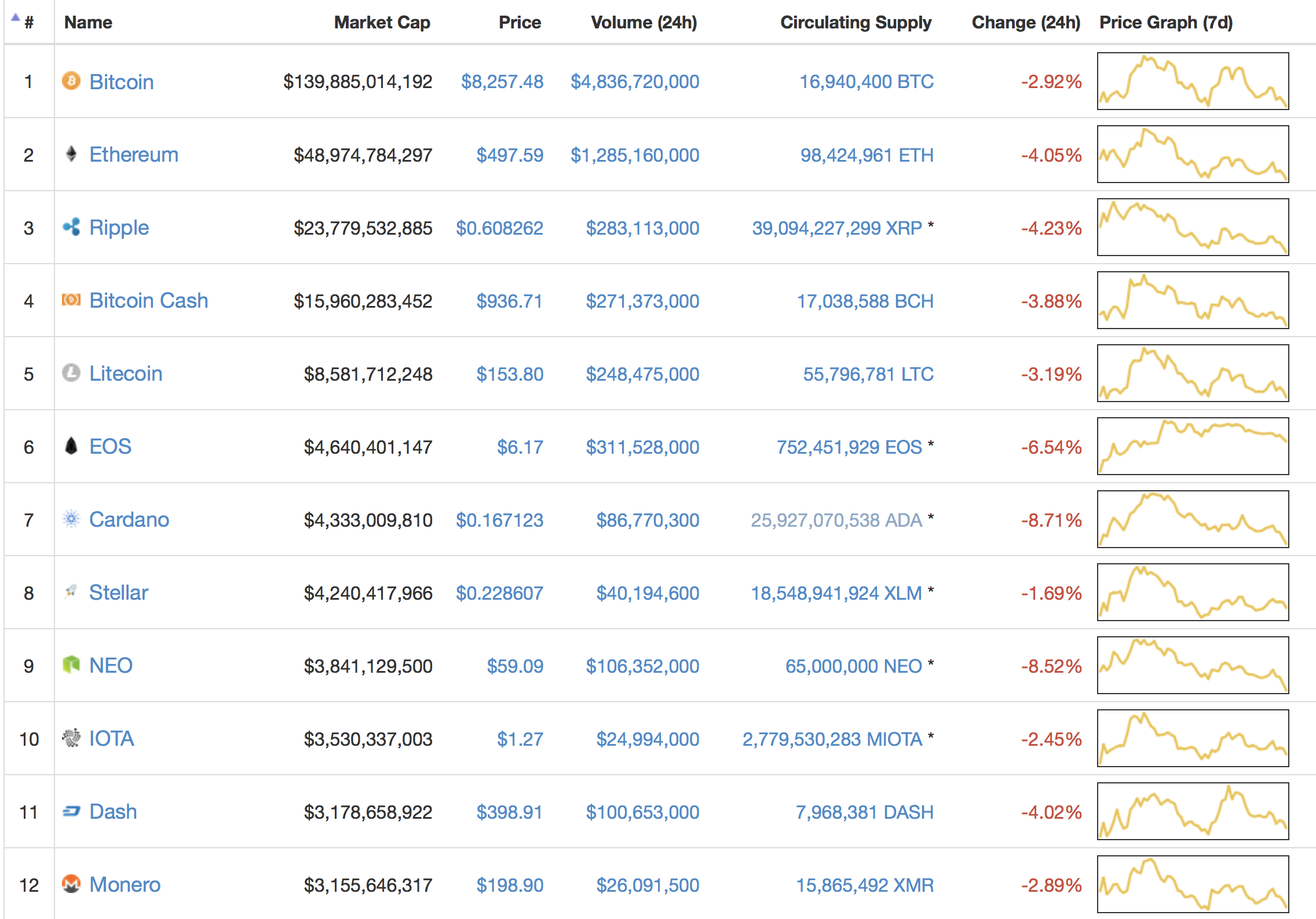Open Ethereum 7-day price graph
Image resolution: width=1316 pixels, height=919 pixels.
click(x=1193, y=154)
